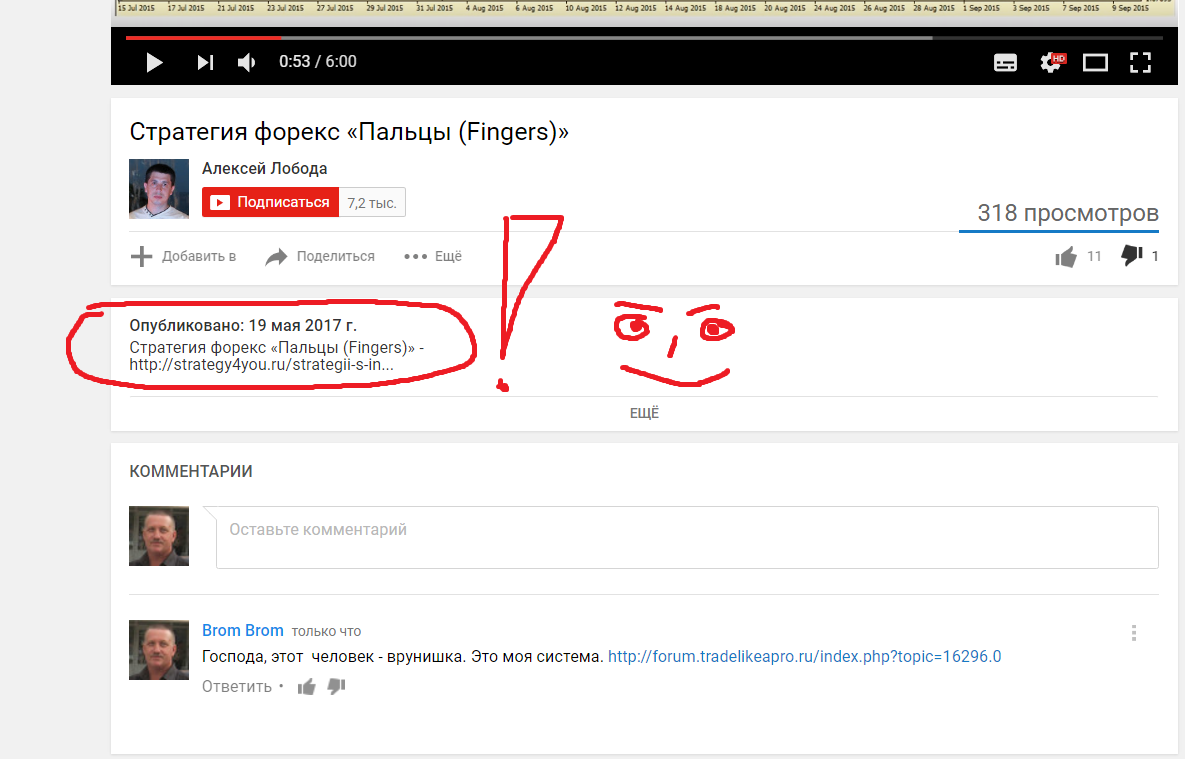
Task: Skip to next video
Action: (205, 62)
